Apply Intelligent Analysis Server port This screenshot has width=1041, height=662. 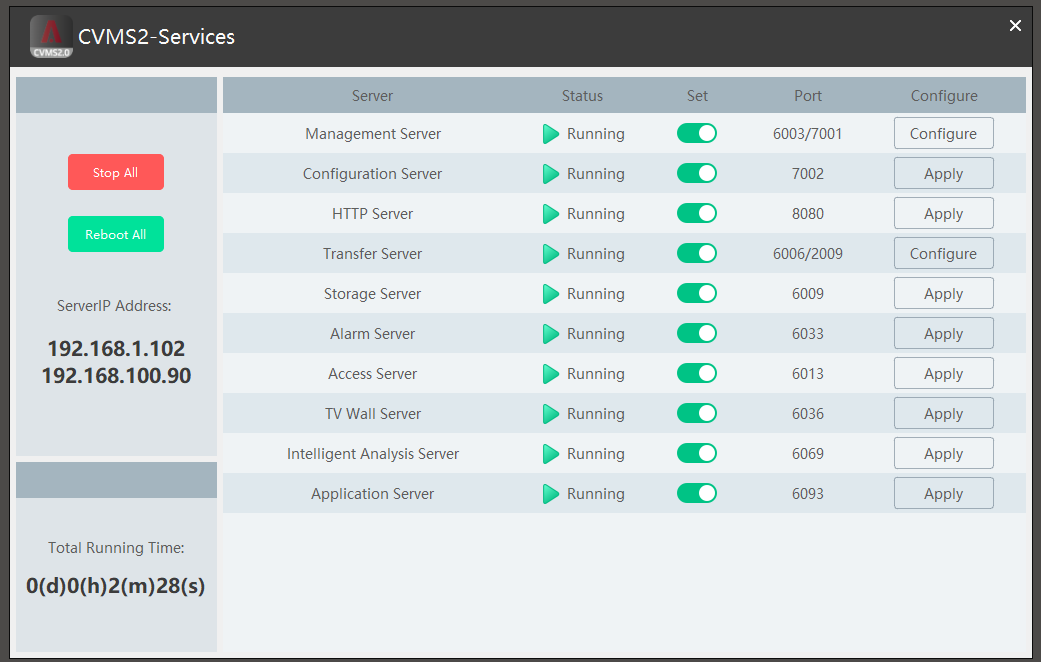[943, 453]
